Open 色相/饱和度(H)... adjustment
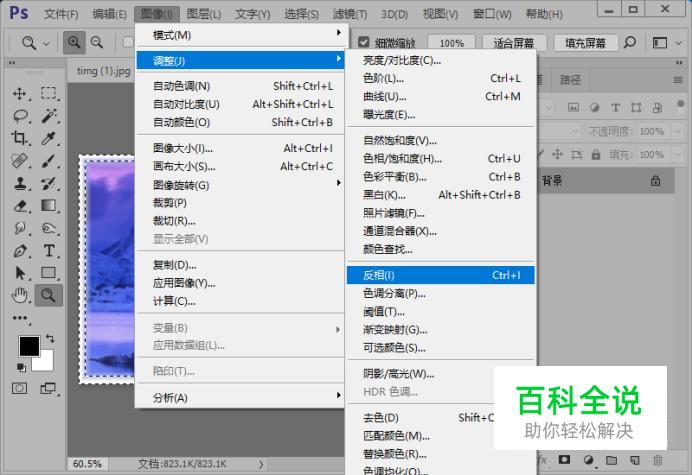This screenshot has height=475, width=692. (440, 158)
